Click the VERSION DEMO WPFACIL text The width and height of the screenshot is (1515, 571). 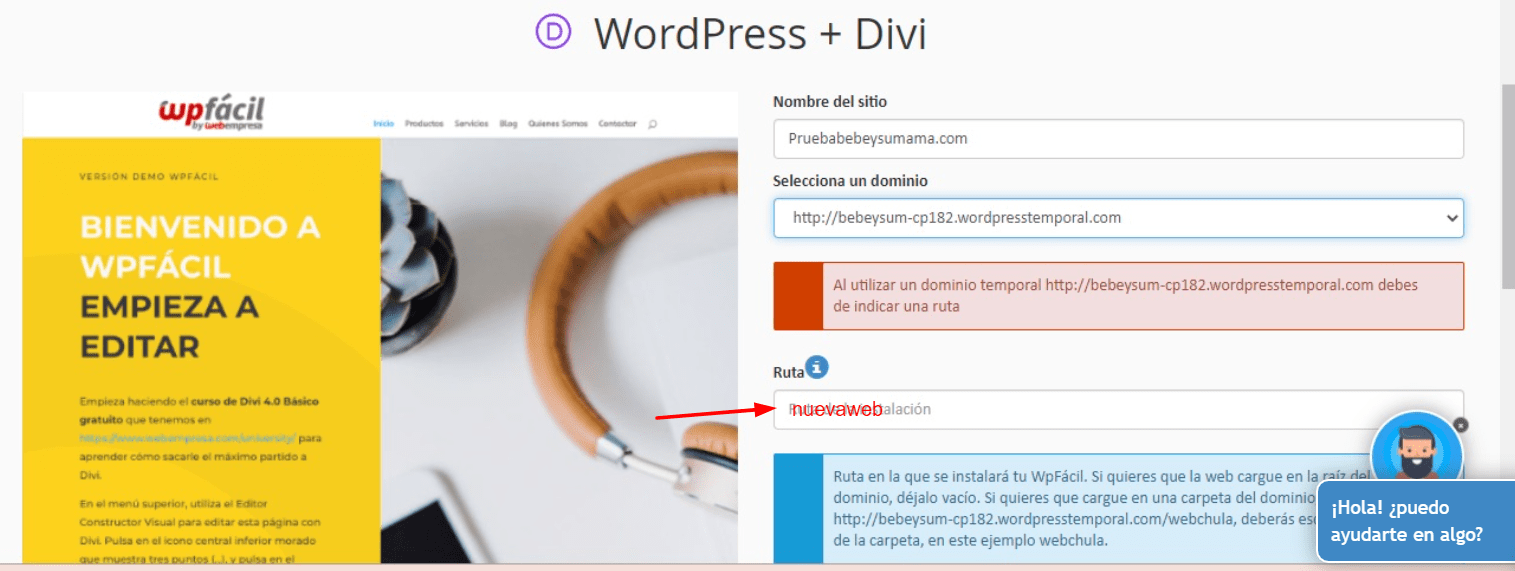coord(149,177)
